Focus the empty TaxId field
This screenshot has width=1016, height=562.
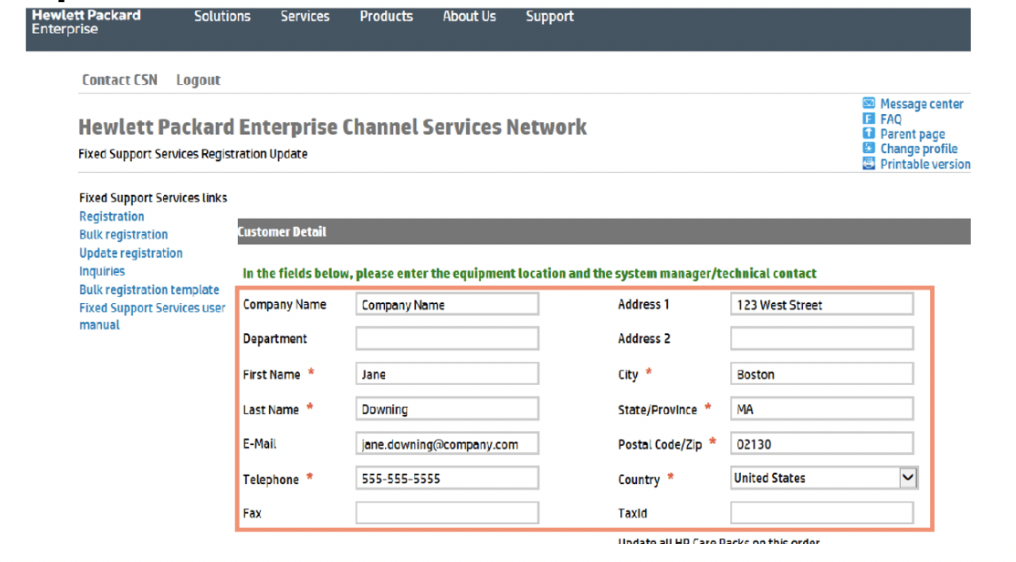tap(822, 513)
